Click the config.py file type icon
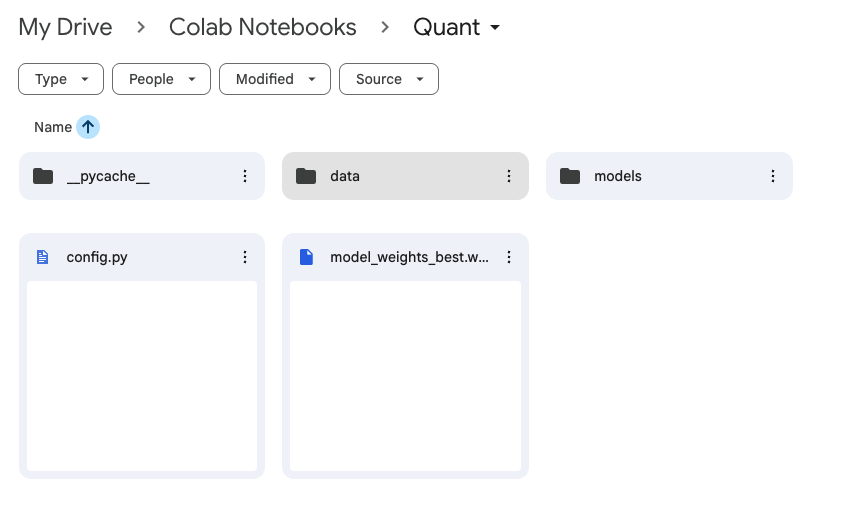863x508 pixels. click(x=42, y=257)
